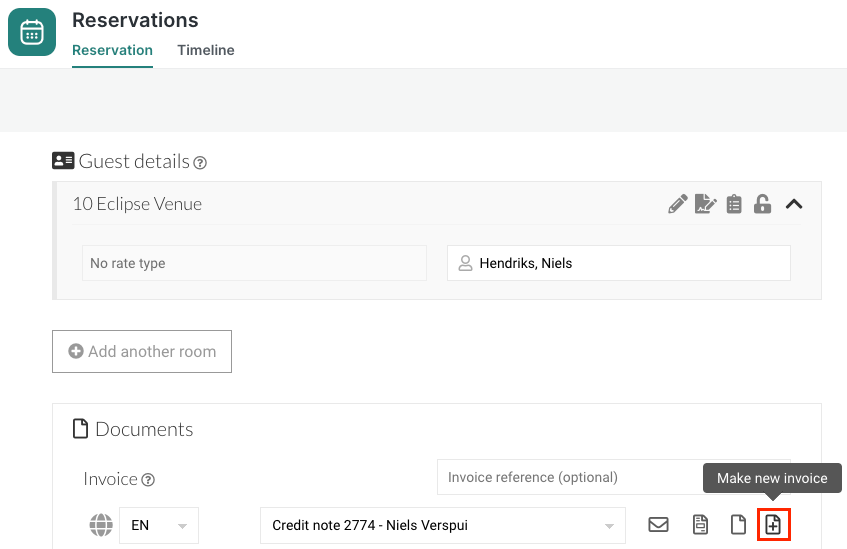Click the contract signing document icon

pos(706,204)
